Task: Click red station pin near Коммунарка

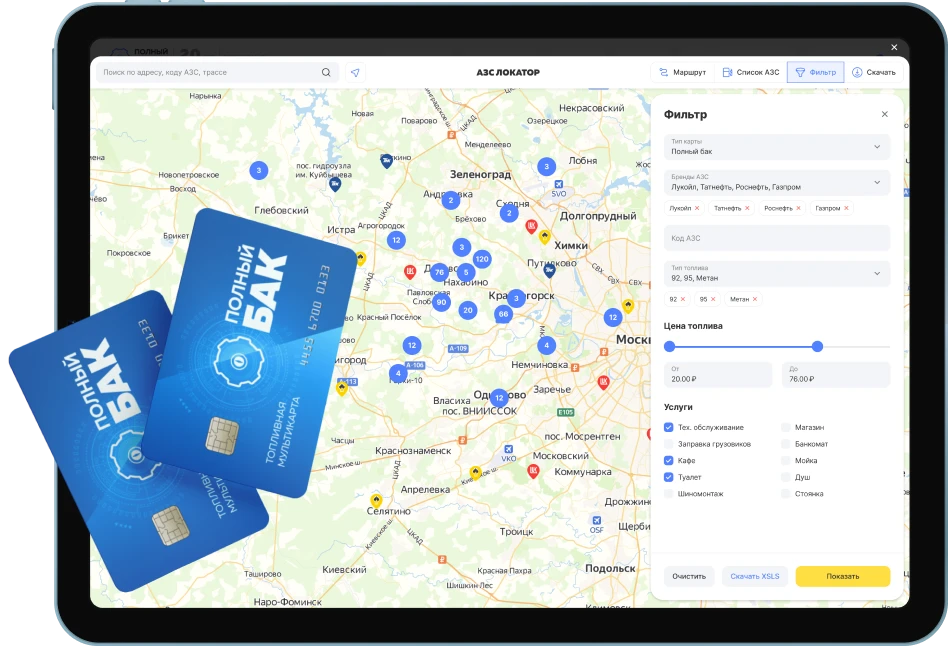Action: pyautogui.click(x=533, y=471)
